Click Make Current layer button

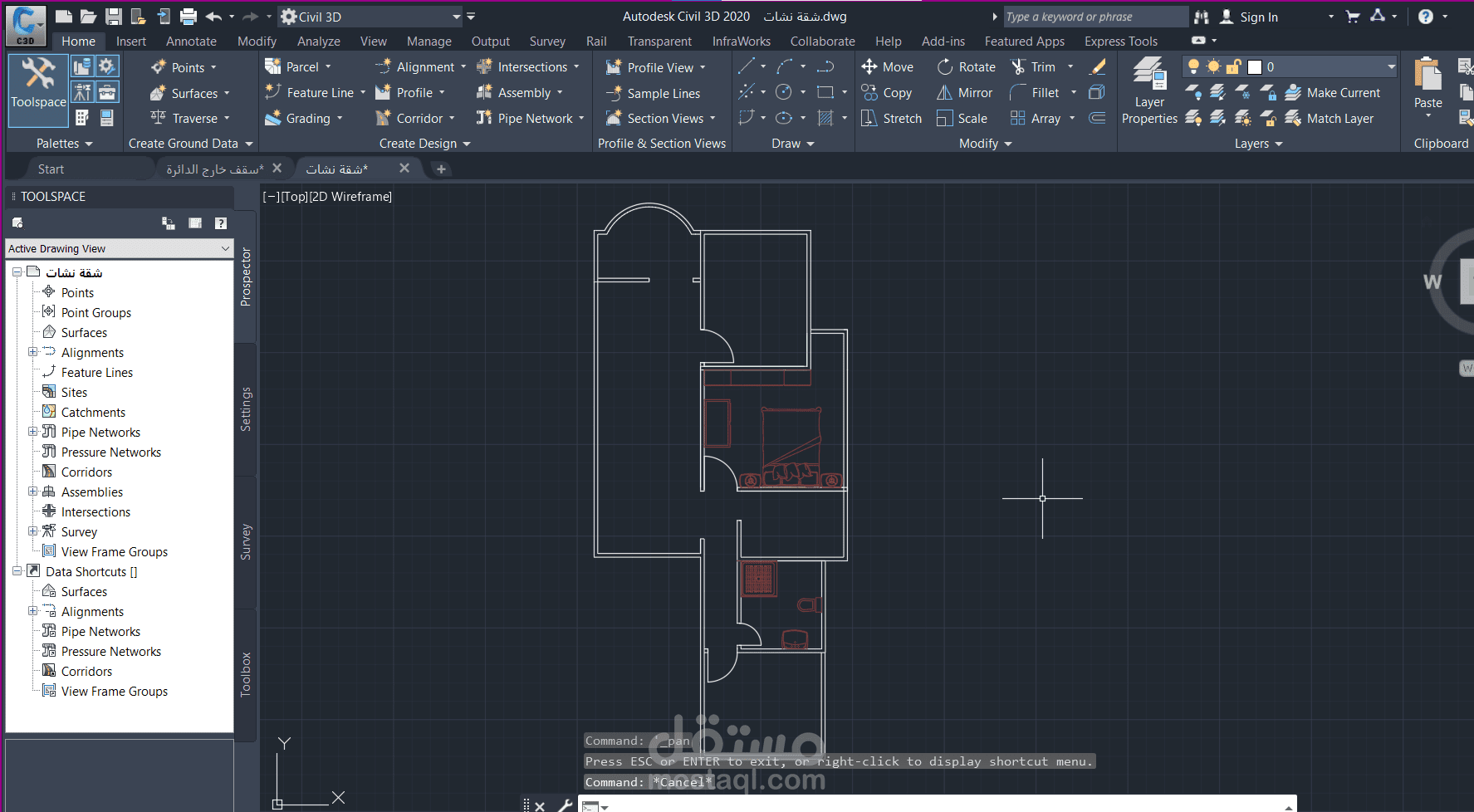point(1332,93)
